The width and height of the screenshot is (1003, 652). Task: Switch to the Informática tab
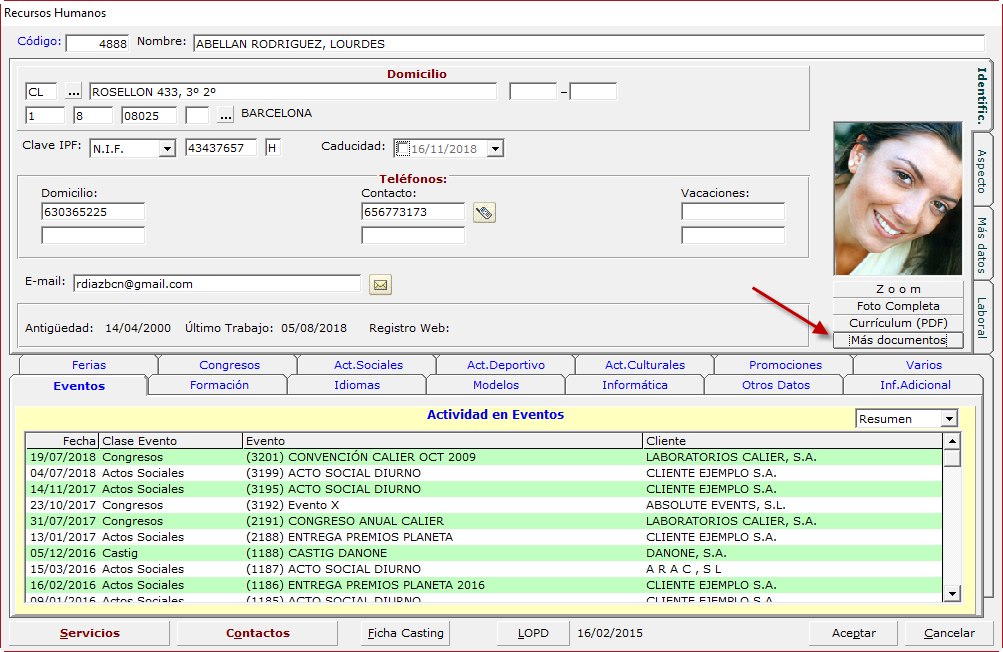(x=635, y=385)
